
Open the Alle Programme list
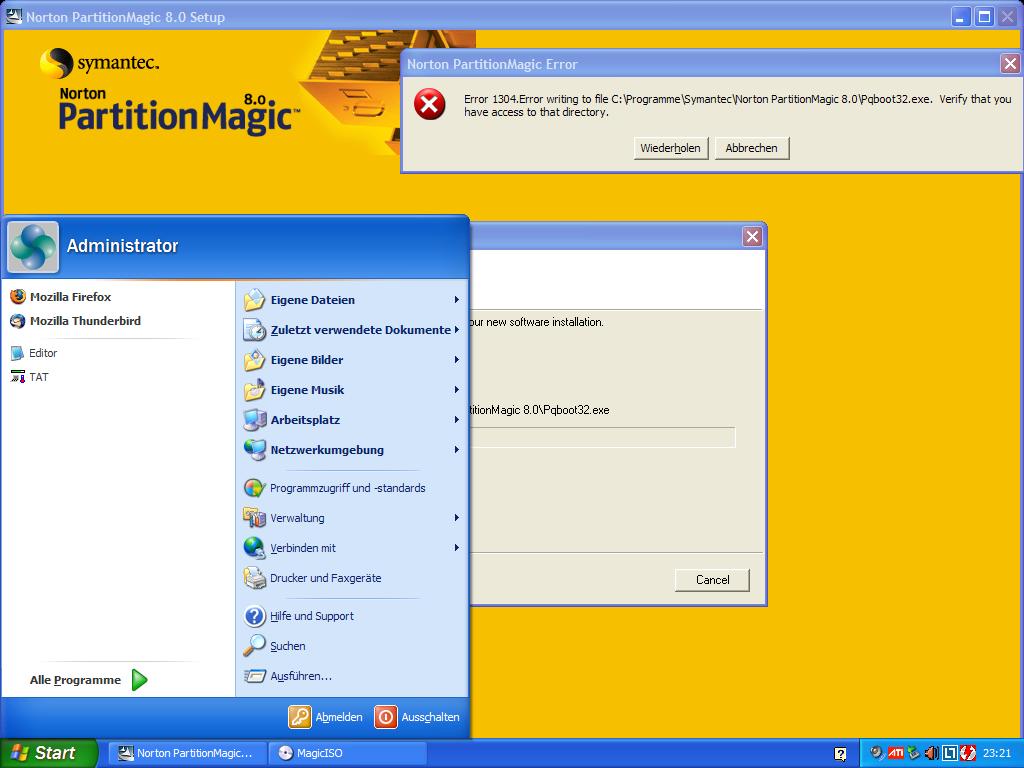[88, 680]
